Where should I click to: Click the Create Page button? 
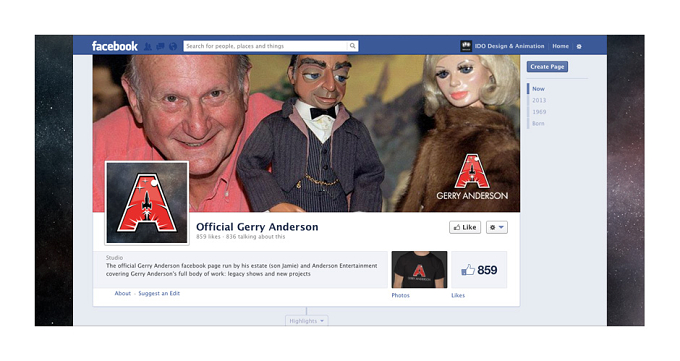pos(547,67)
